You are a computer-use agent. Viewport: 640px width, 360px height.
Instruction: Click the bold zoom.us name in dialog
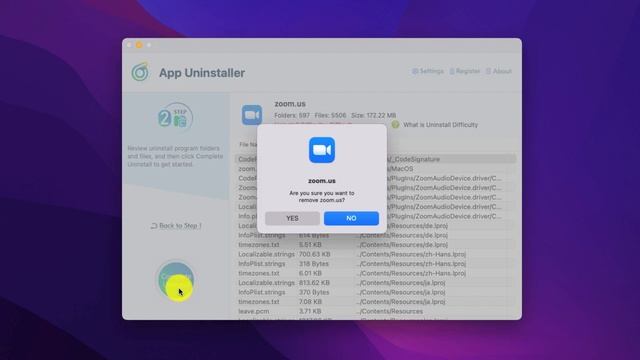322,181
